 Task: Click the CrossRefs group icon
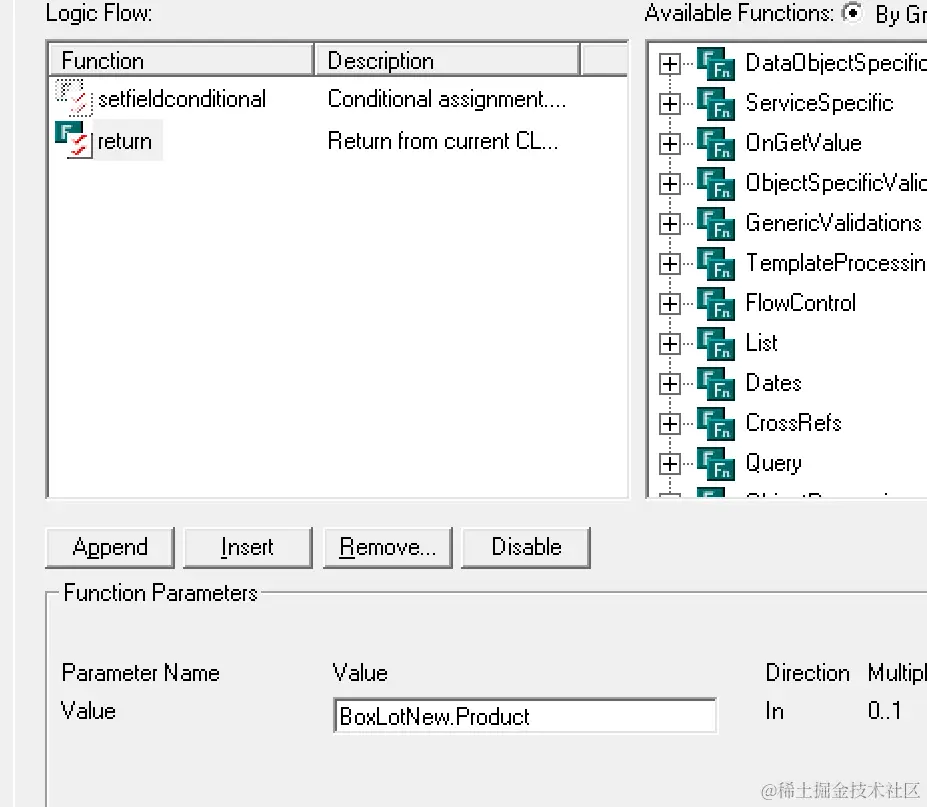[715, 423]
